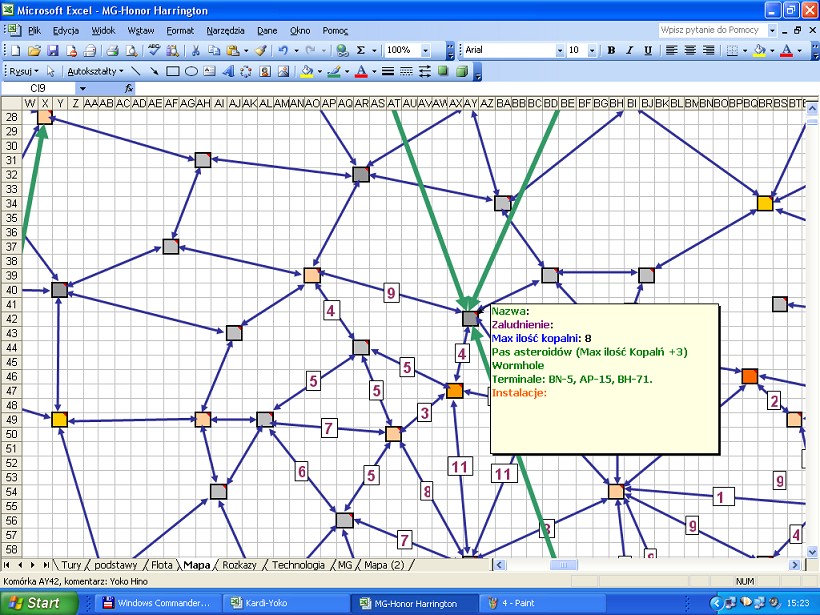Screen dimensions: 820x615
Task: Switch to Kardi-Yoko in the taskbar
Action: [286, 603]
